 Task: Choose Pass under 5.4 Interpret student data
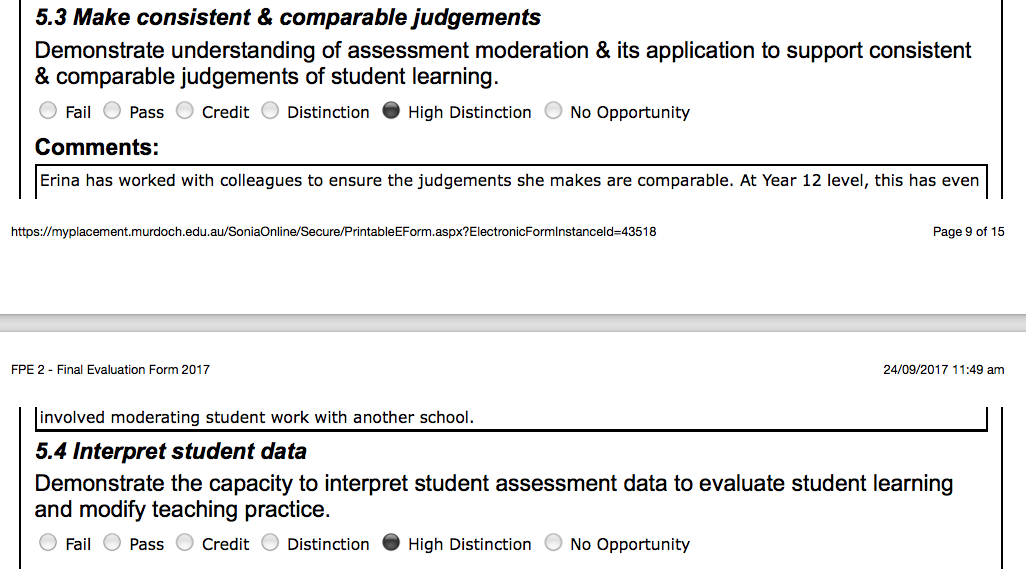tap(112, 542)
